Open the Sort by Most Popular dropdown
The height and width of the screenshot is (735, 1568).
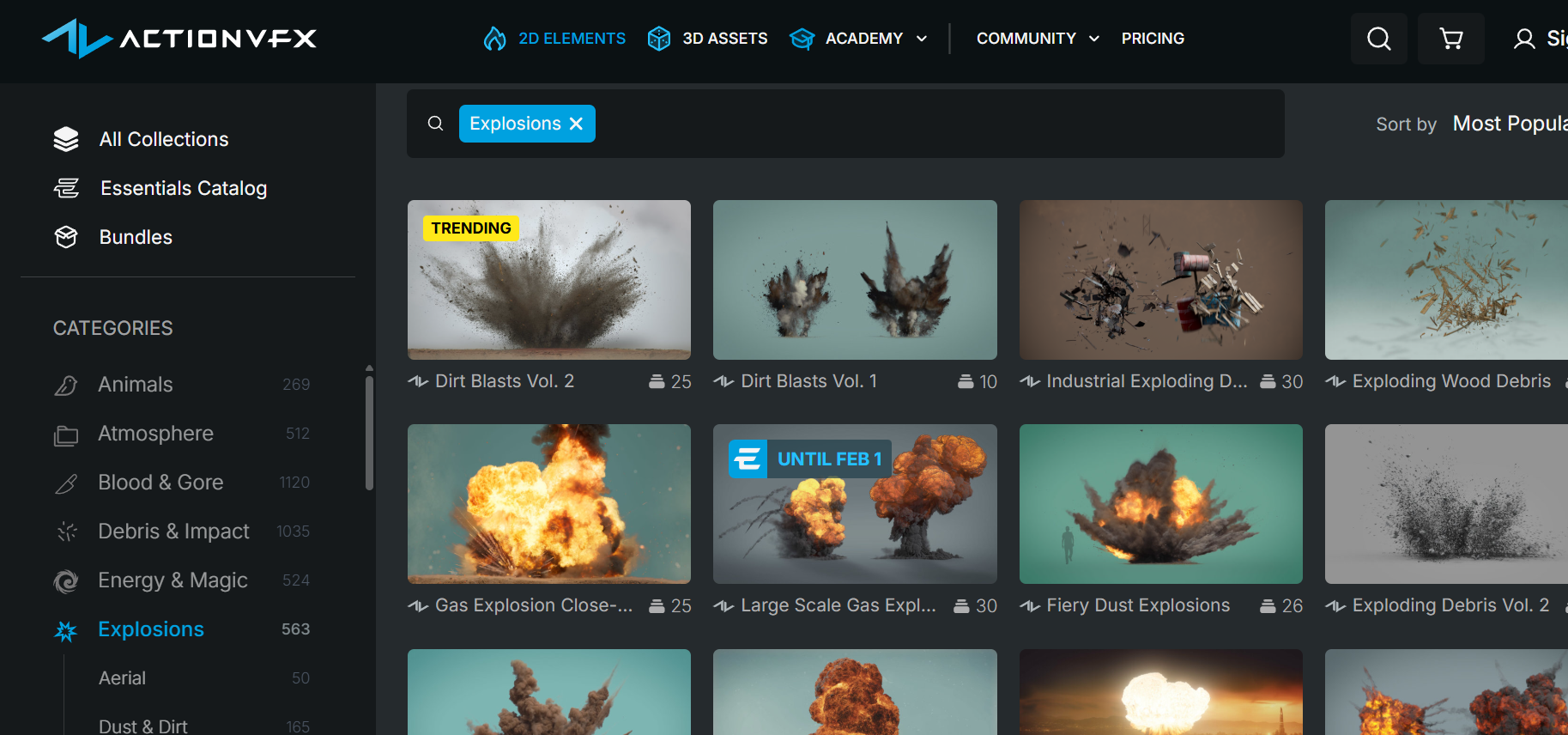[1510, 124]
